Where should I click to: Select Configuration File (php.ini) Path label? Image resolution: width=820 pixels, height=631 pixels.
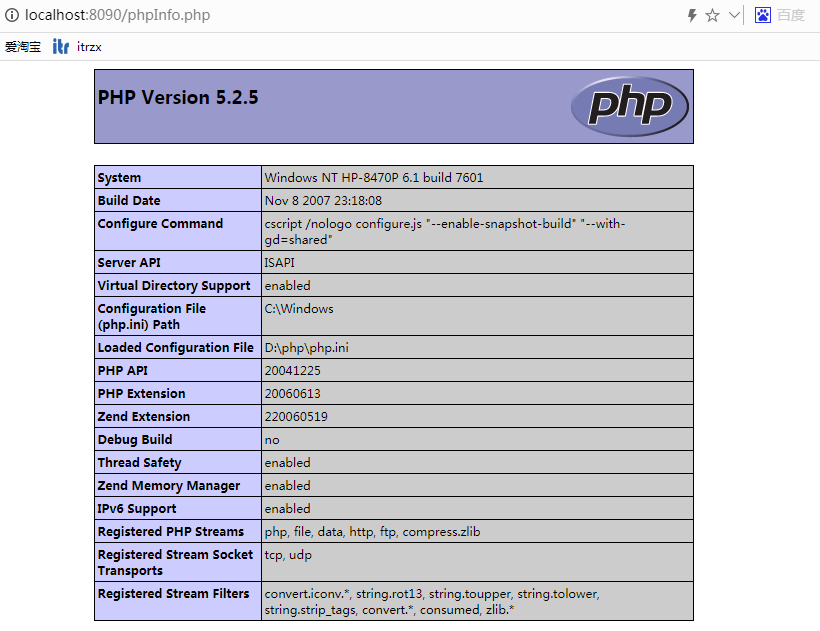point(152,316)
